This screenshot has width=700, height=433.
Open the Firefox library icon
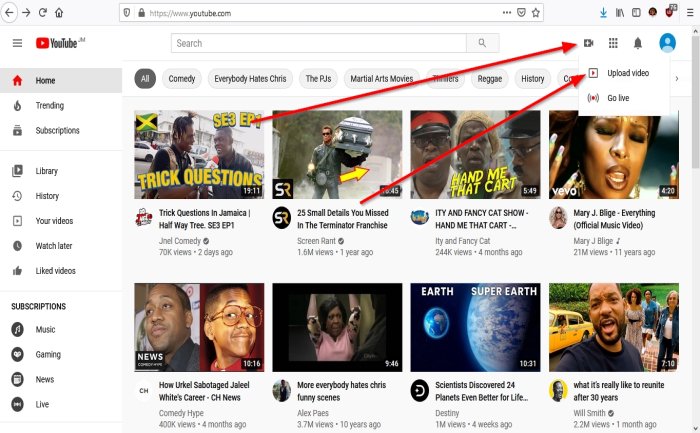tap(620, 13)
